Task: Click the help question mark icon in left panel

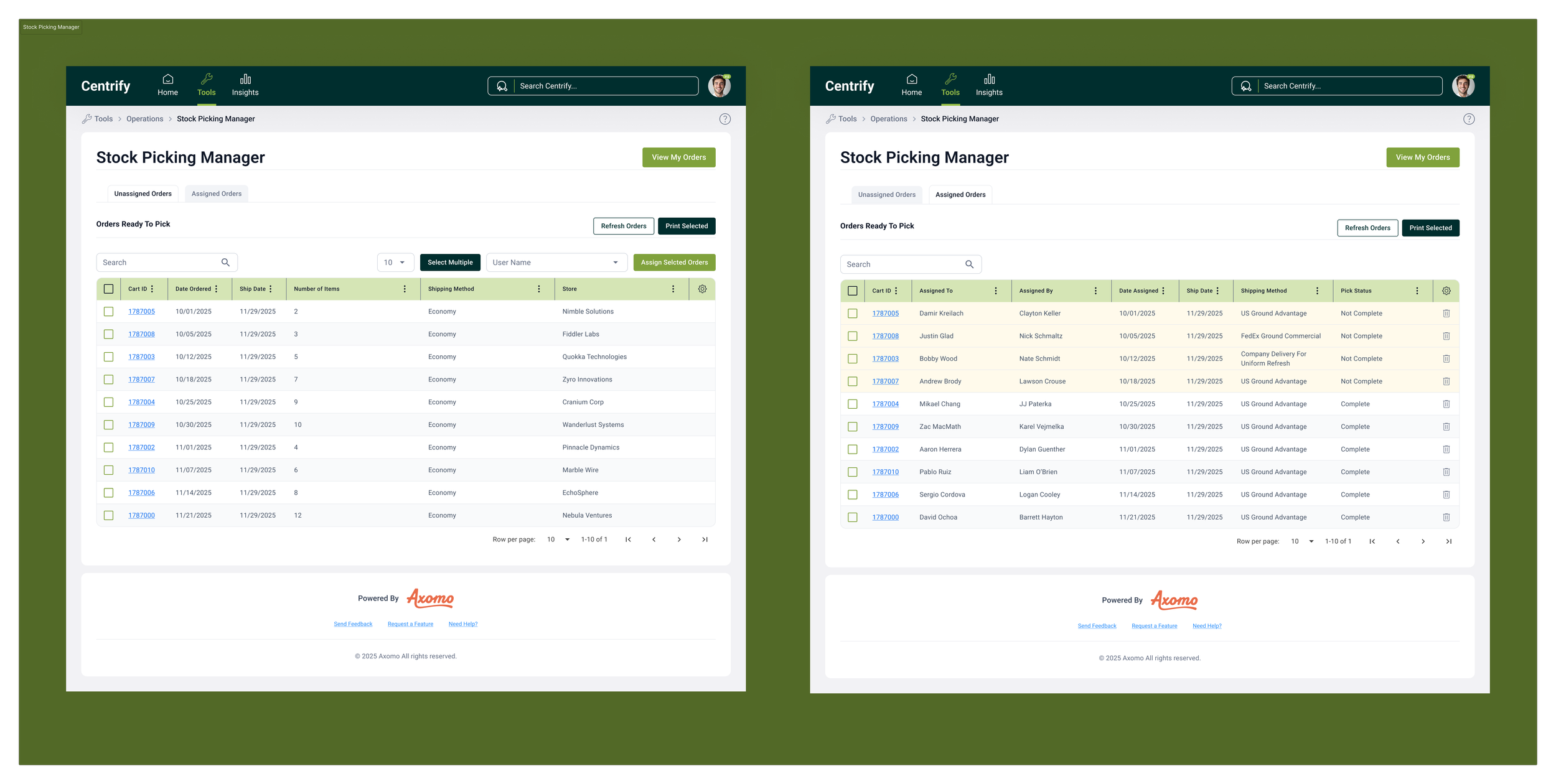Action: (x=724, y=119)
